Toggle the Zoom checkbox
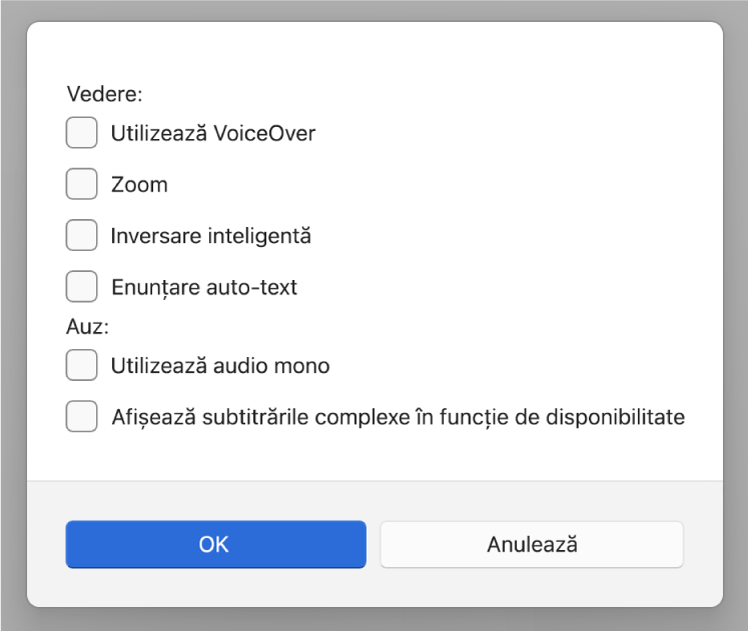 tap(82, 185)
